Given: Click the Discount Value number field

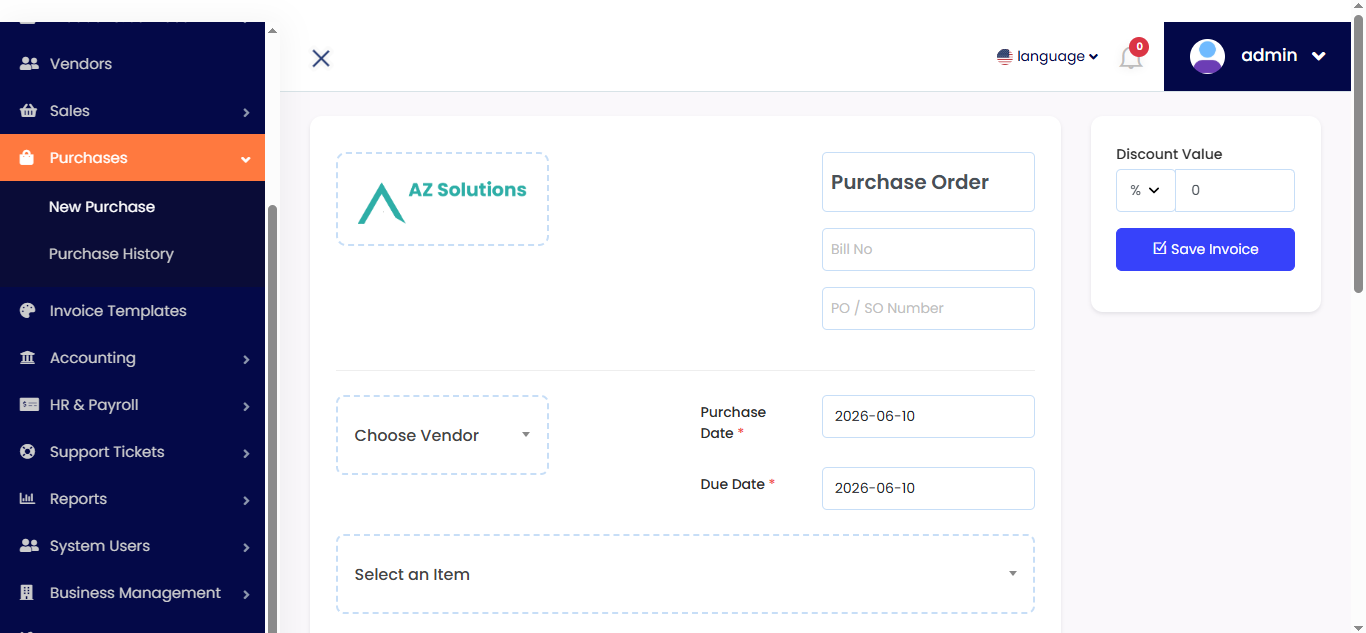Looking at the screenshot, I should click(1235, 190).
